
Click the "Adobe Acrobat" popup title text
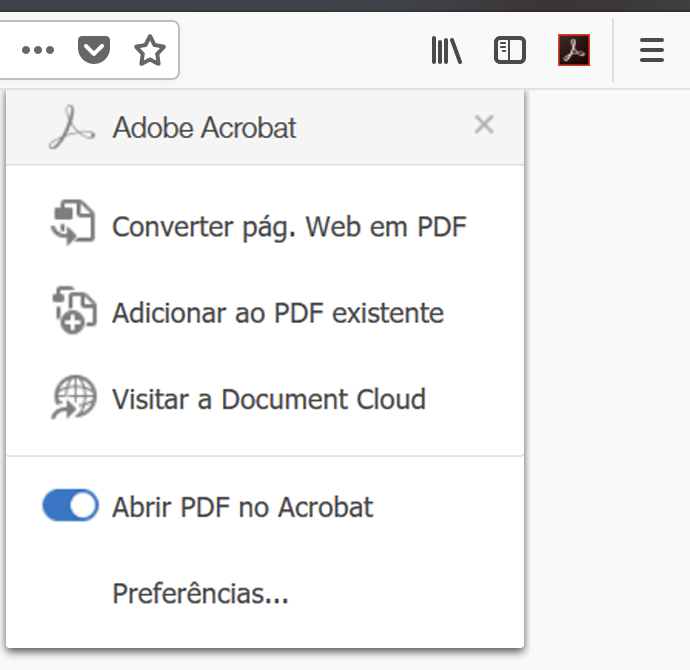204,128
